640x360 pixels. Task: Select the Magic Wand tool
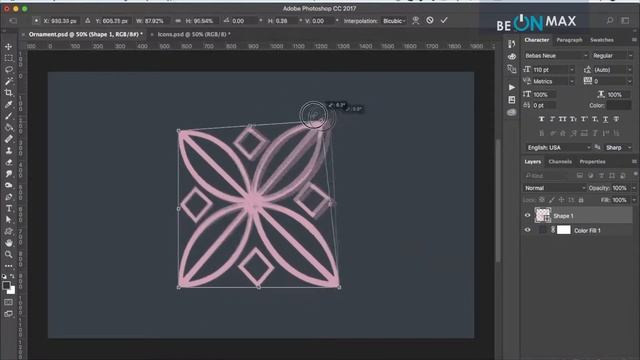click(x=9, y=81)
